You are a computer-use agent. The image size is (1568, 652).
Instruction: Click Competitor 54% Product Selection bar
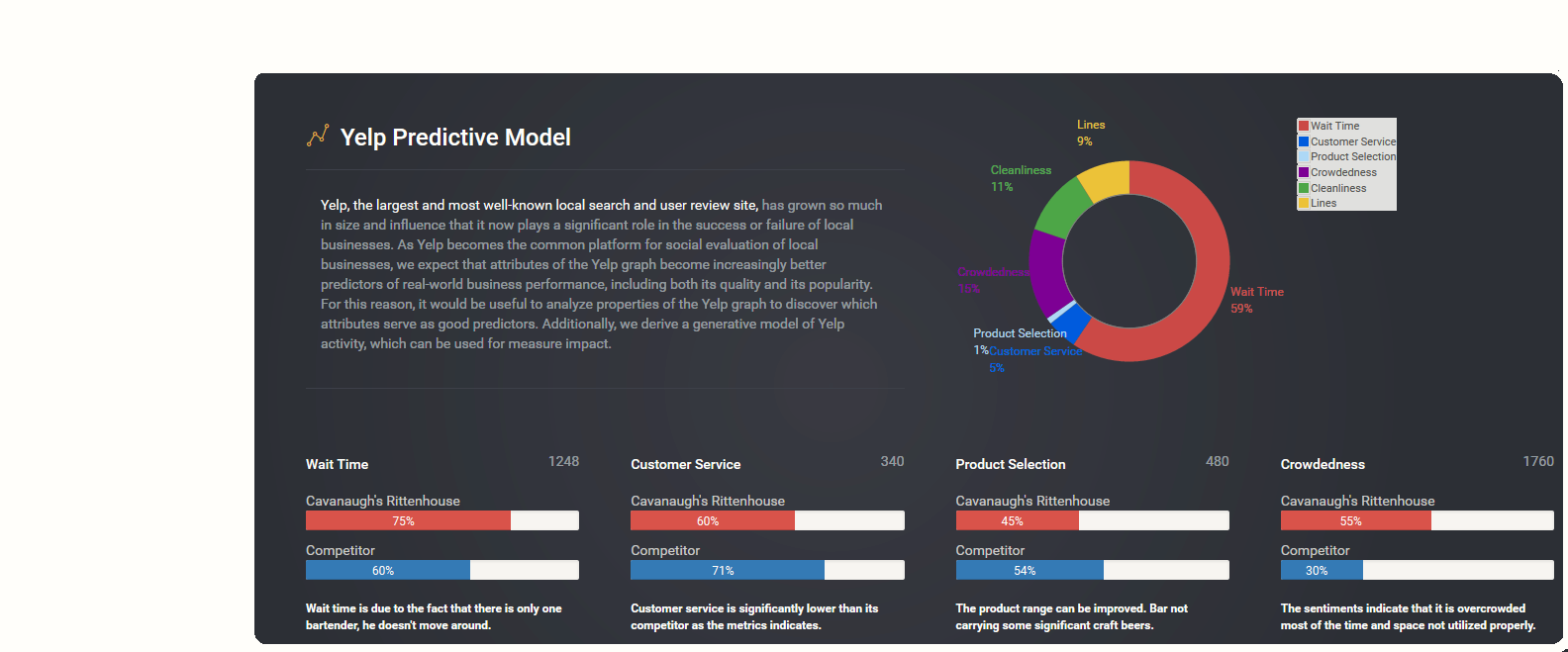coord(1029,570)
